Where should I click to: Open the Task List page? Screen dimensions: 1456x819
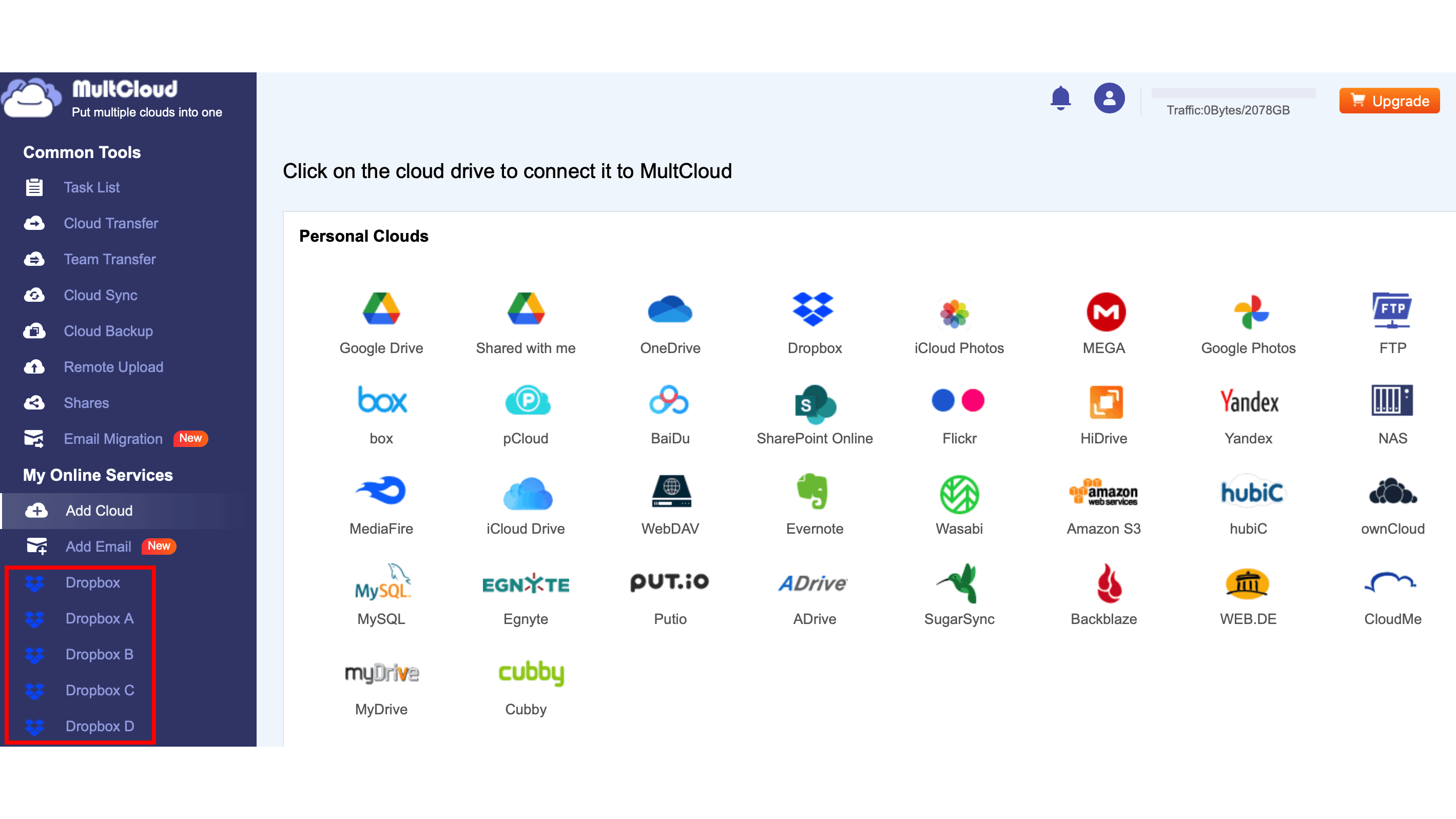(x=92, y=187)
